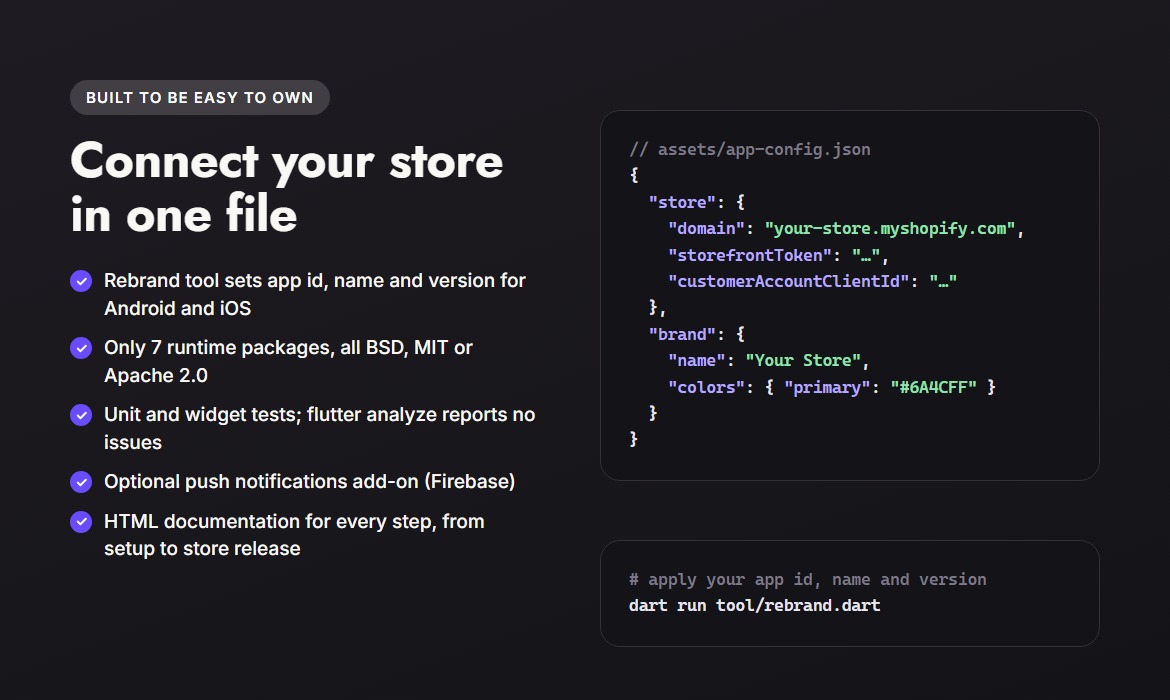Image resolution: width=1170 pixels, height=700 pixels.
Task: Select 'Optional push notifications add-on (Firebase)' text
Action: click(x=310, y=481)
